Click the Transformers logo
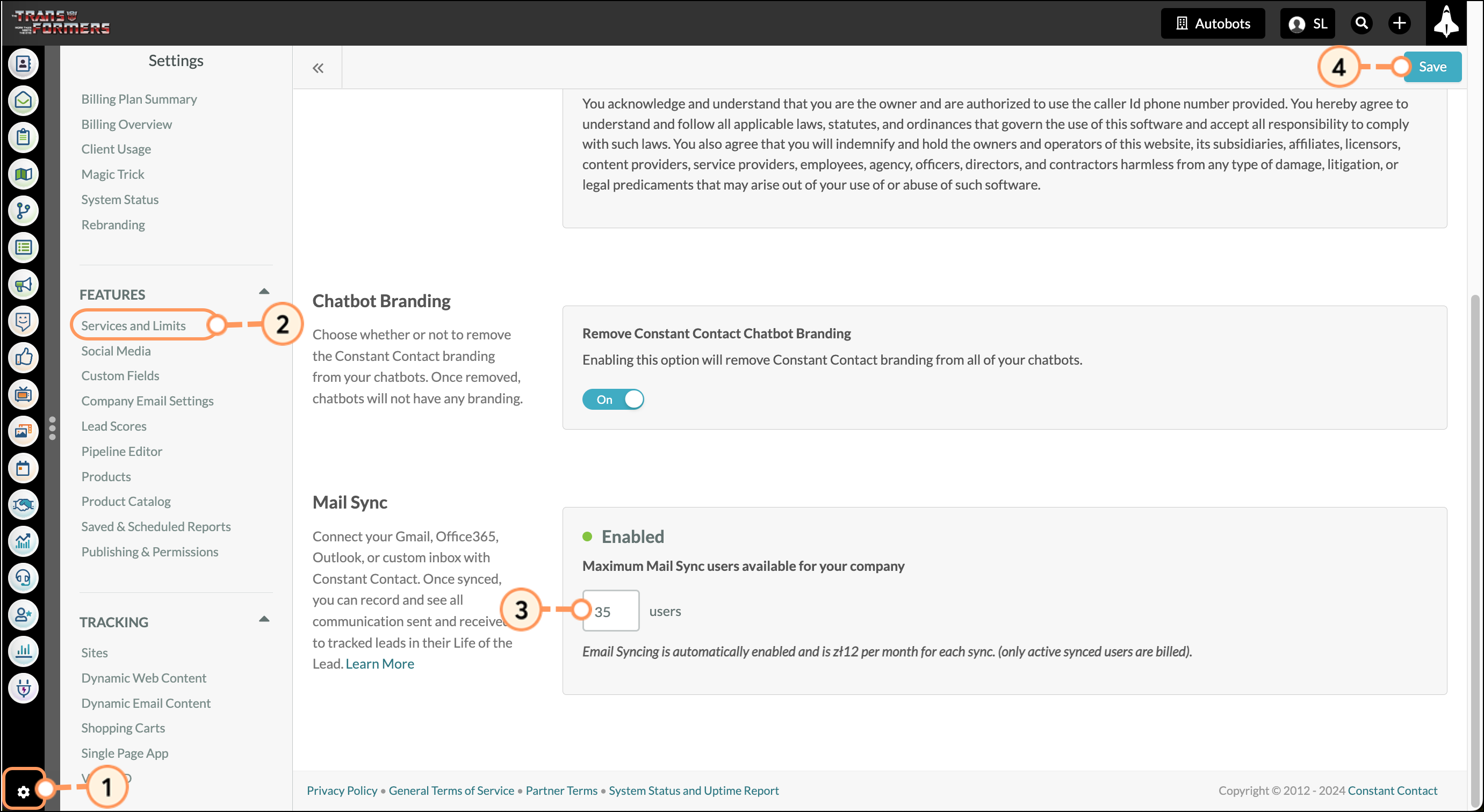This screenshot has height=812, width=1484. 61,23
